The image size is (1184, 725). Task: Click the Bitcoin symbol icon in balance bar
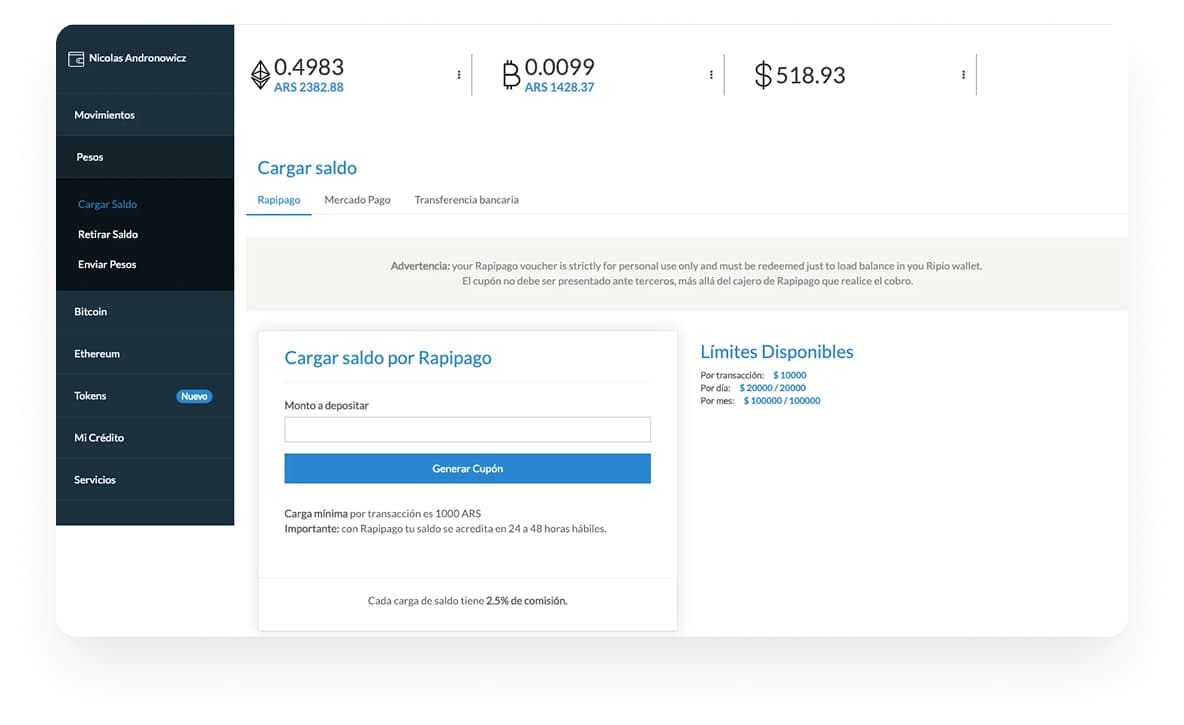[x=511, y=75]
